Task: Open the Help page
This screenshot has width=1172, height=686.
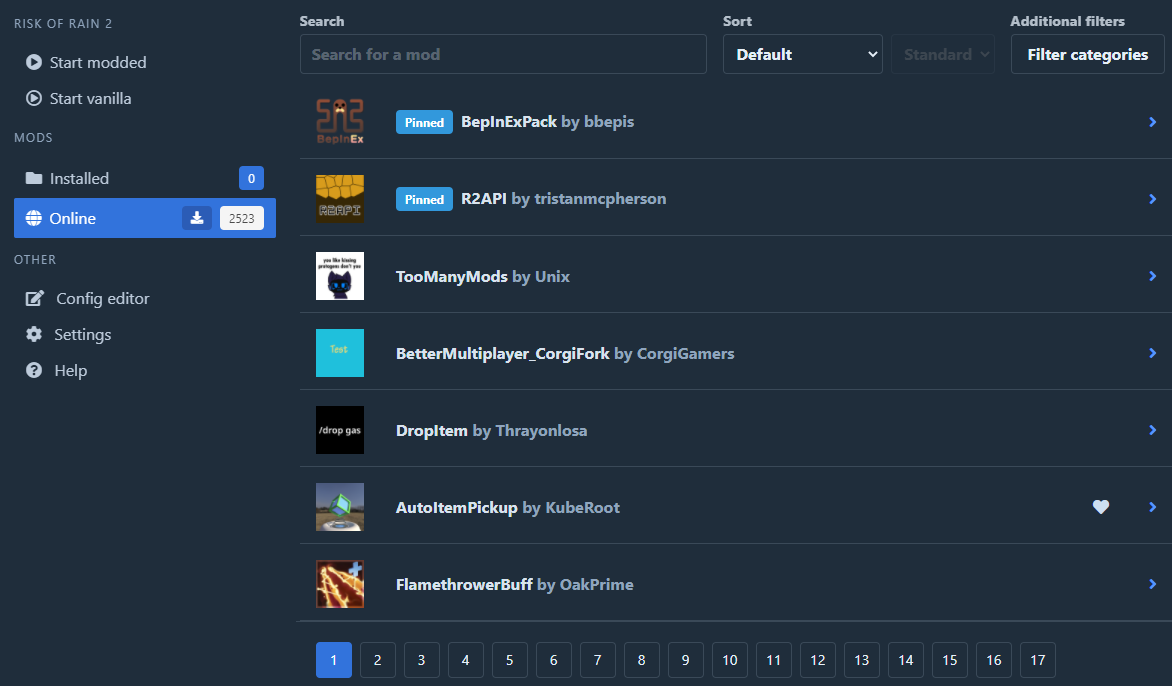Action: pos(144,370)
